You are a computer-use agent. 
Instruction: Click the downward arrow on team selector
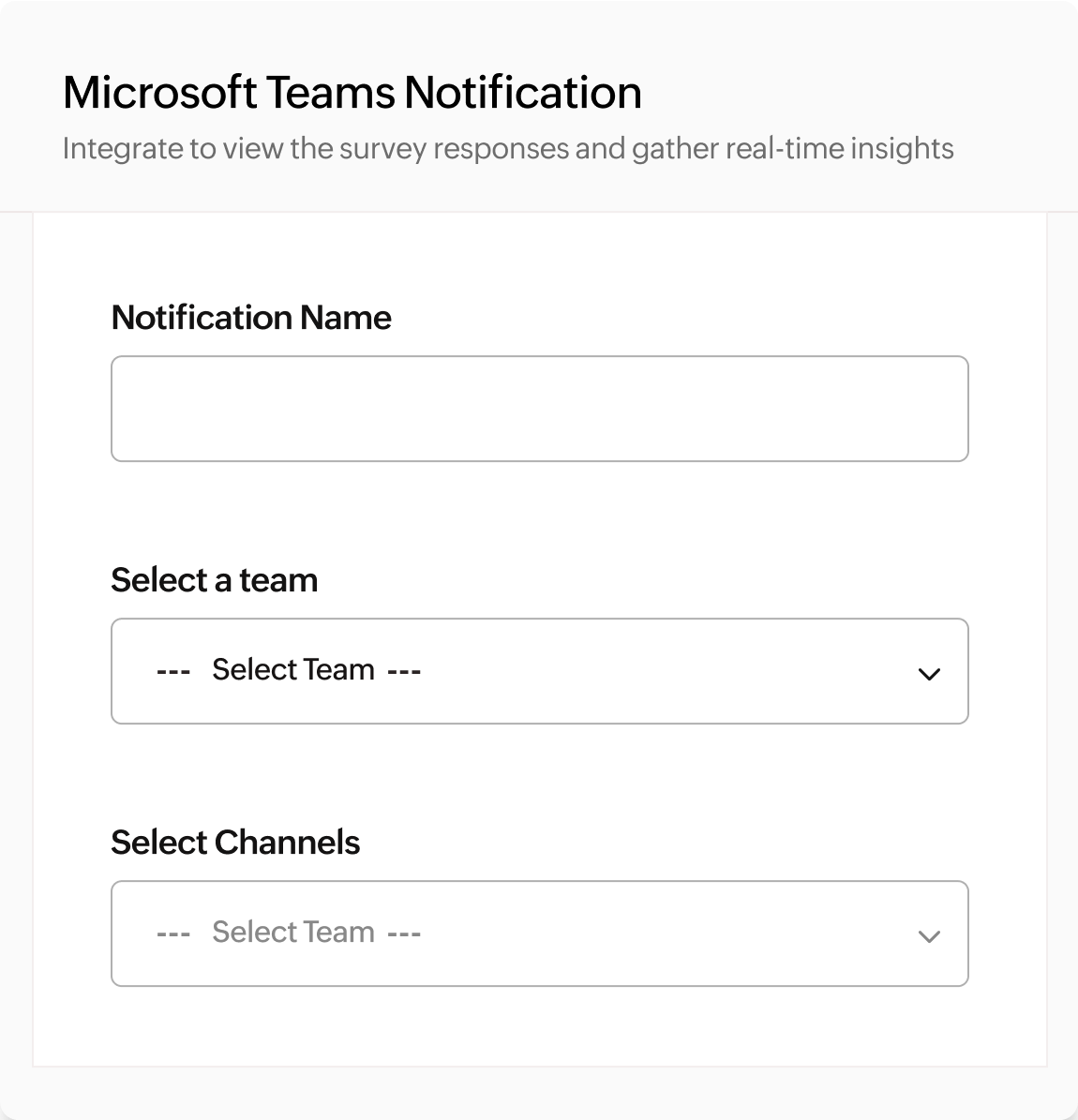pyautogui.click(x=930, y=672)
